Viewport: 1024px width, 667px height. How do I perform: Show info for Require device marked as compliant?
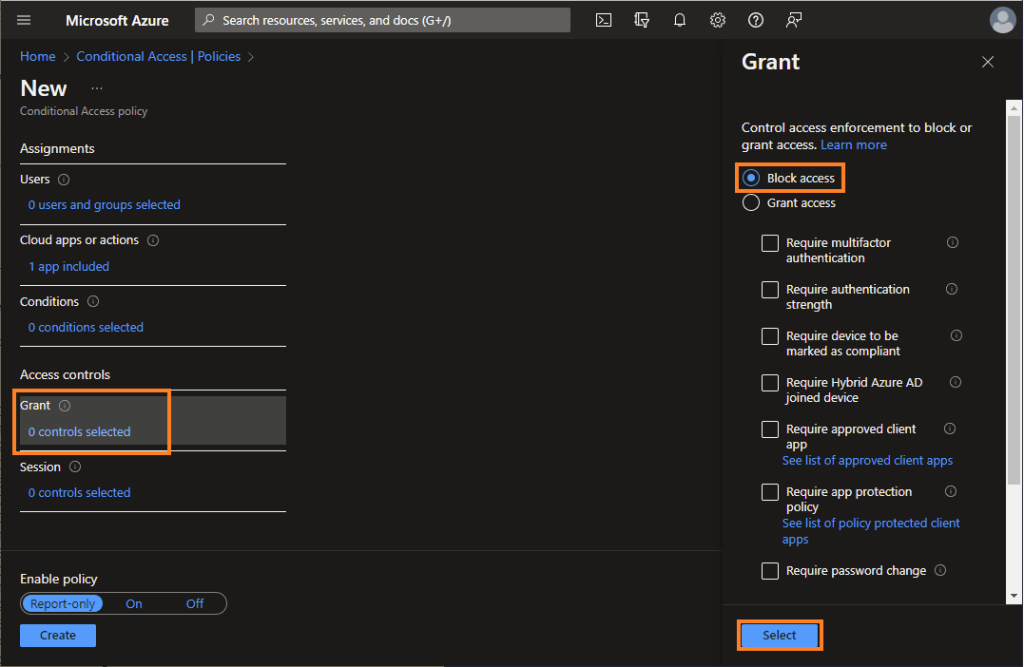coord(956,336)
